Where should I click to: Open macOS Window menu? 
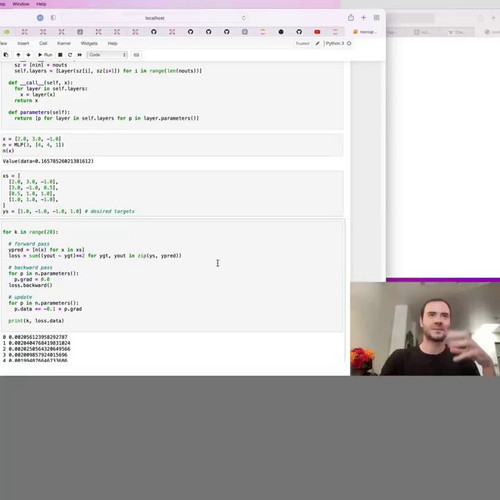(21, 4)
